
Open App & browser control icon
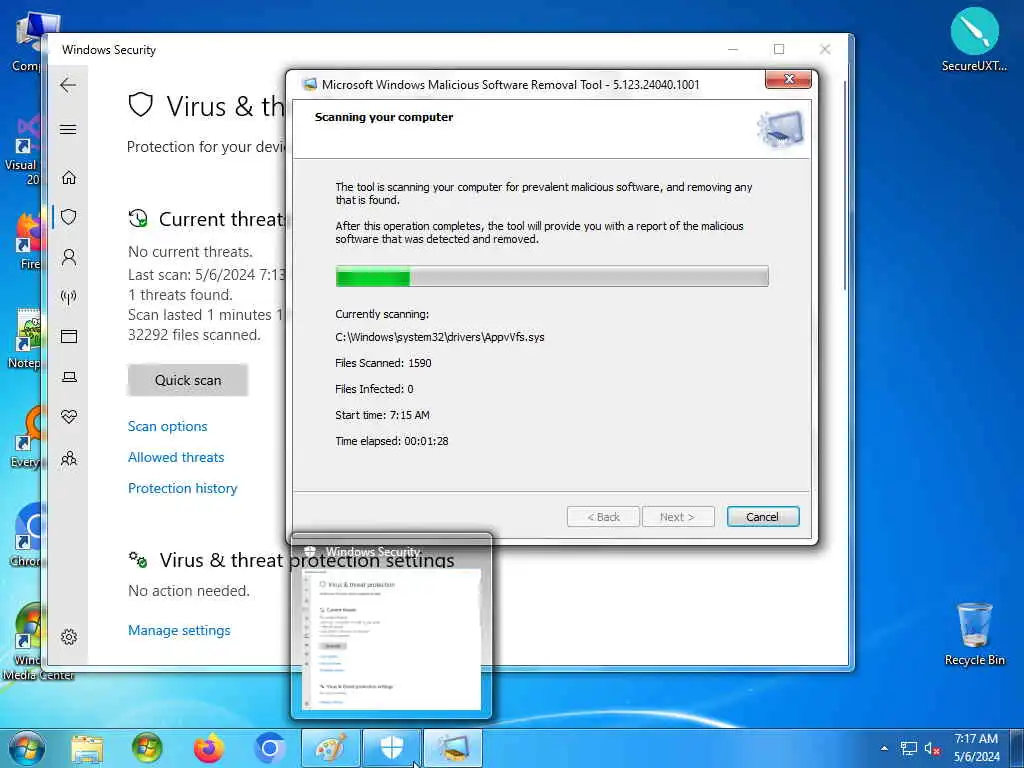point(69,336)
